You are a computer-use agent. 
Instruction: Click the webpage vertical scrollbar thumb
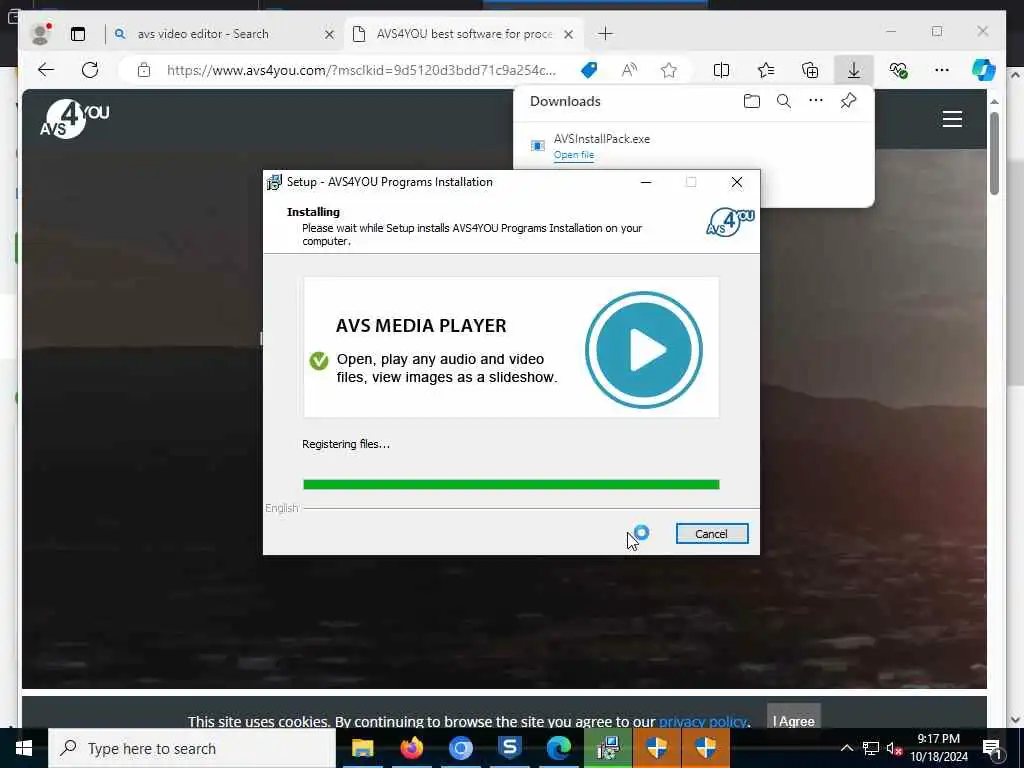[x=994, y=153]
